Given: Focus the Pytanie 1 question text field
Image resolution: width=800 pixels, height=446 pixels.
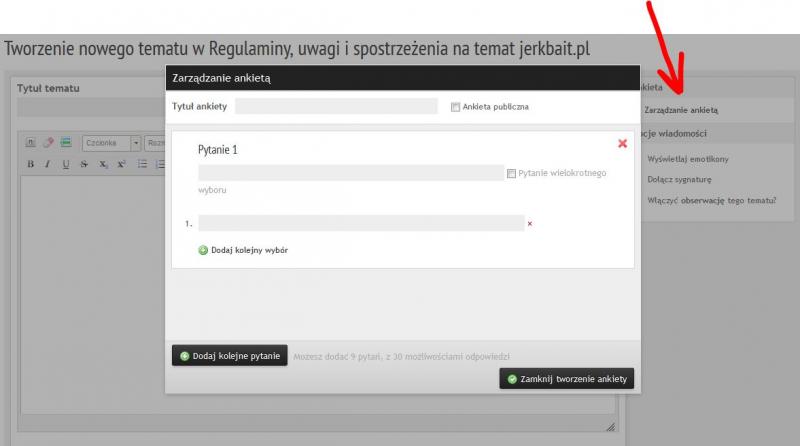Looking at the screenshot, I should point(351,173).
